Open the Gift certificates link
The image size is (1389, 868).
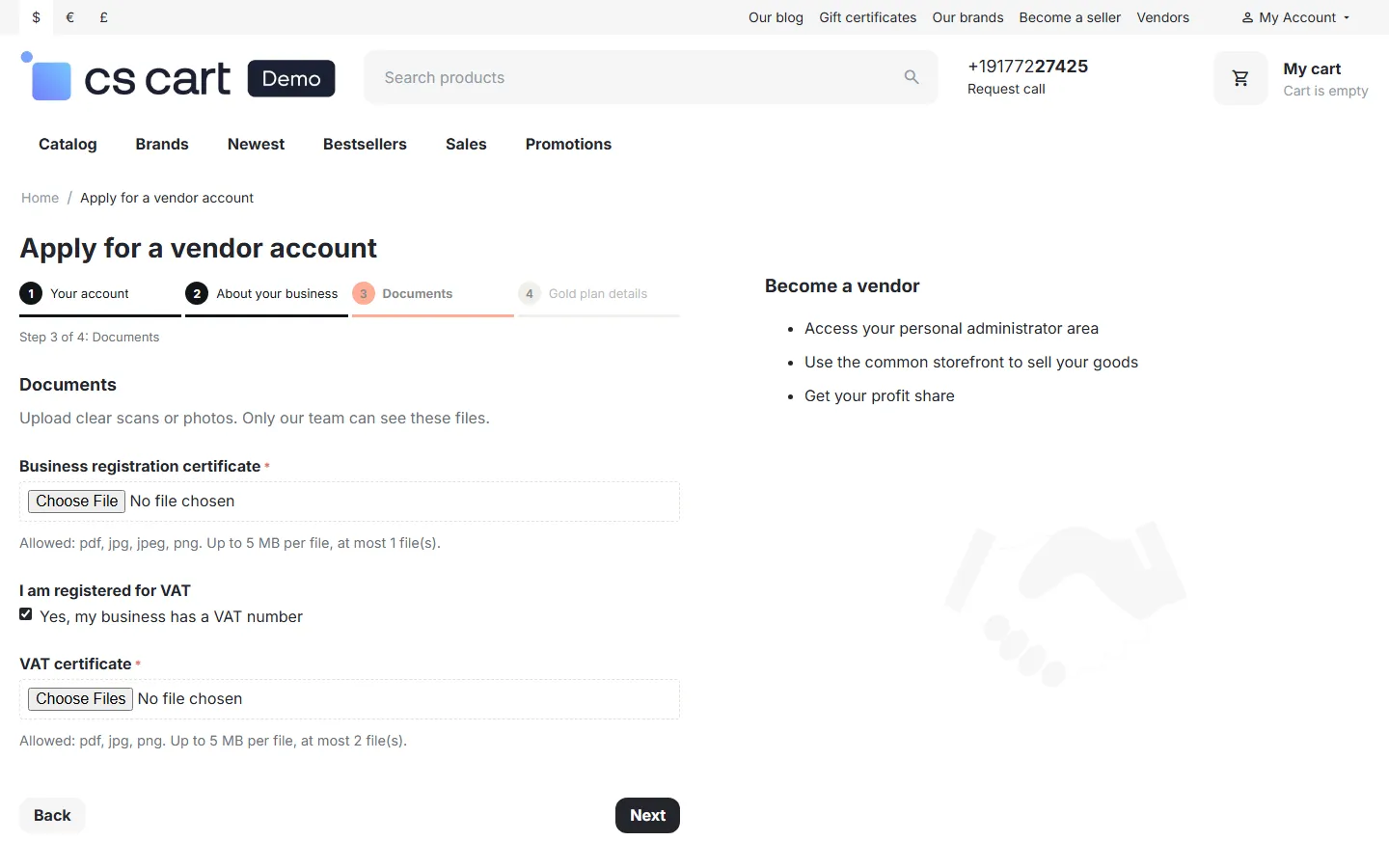(868, 17)
